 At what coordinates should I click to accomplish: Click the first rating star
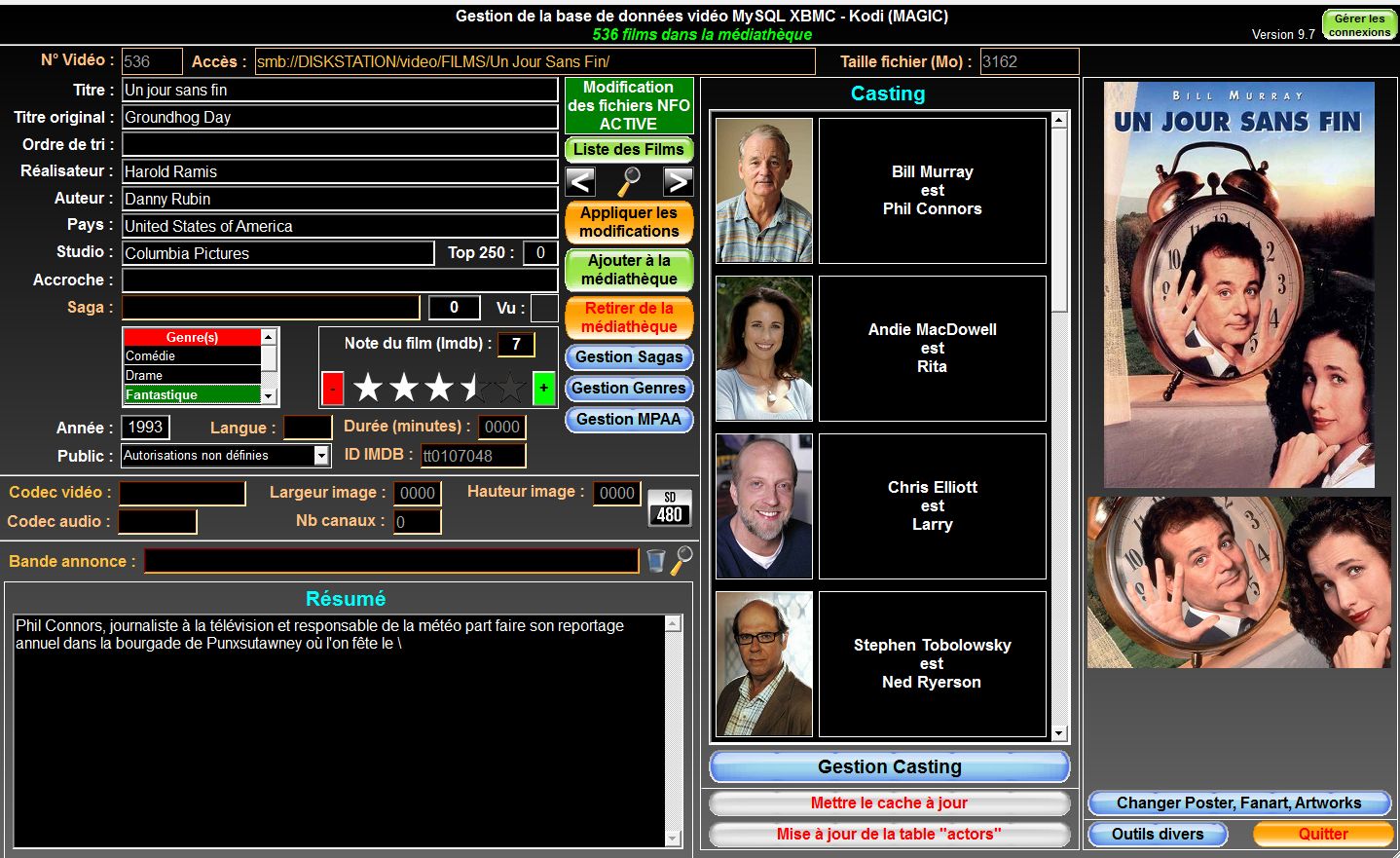pyautogui.click(x=368, y=388)
